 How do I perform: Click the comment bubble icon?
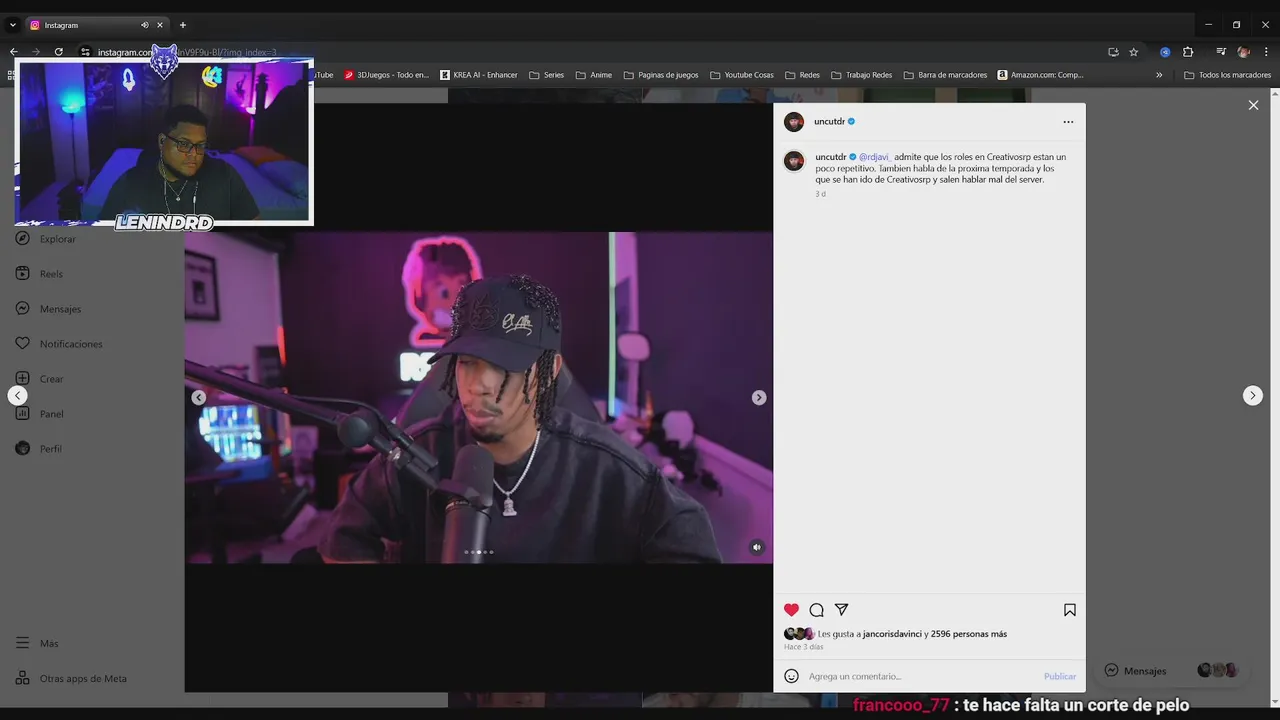click(x=816, y=610)
